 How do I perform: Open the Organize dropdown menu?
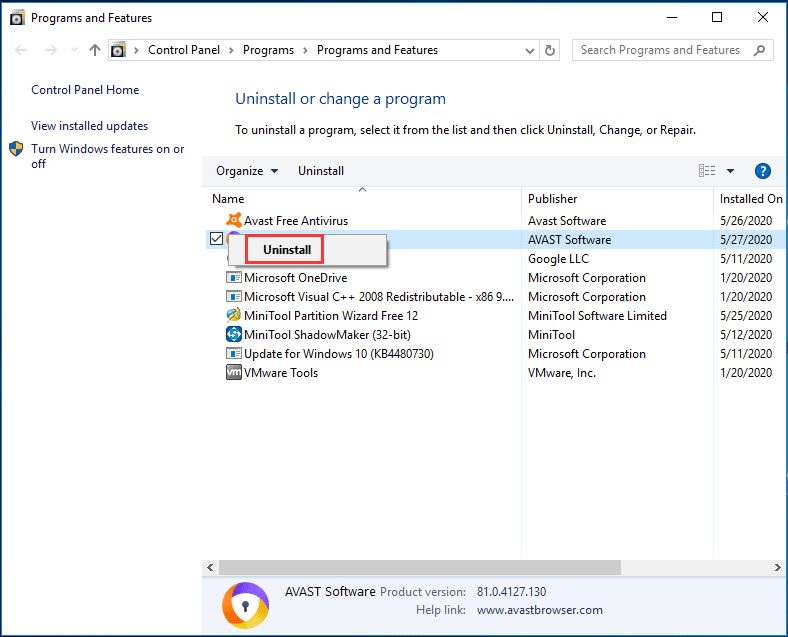pos(247,171)
